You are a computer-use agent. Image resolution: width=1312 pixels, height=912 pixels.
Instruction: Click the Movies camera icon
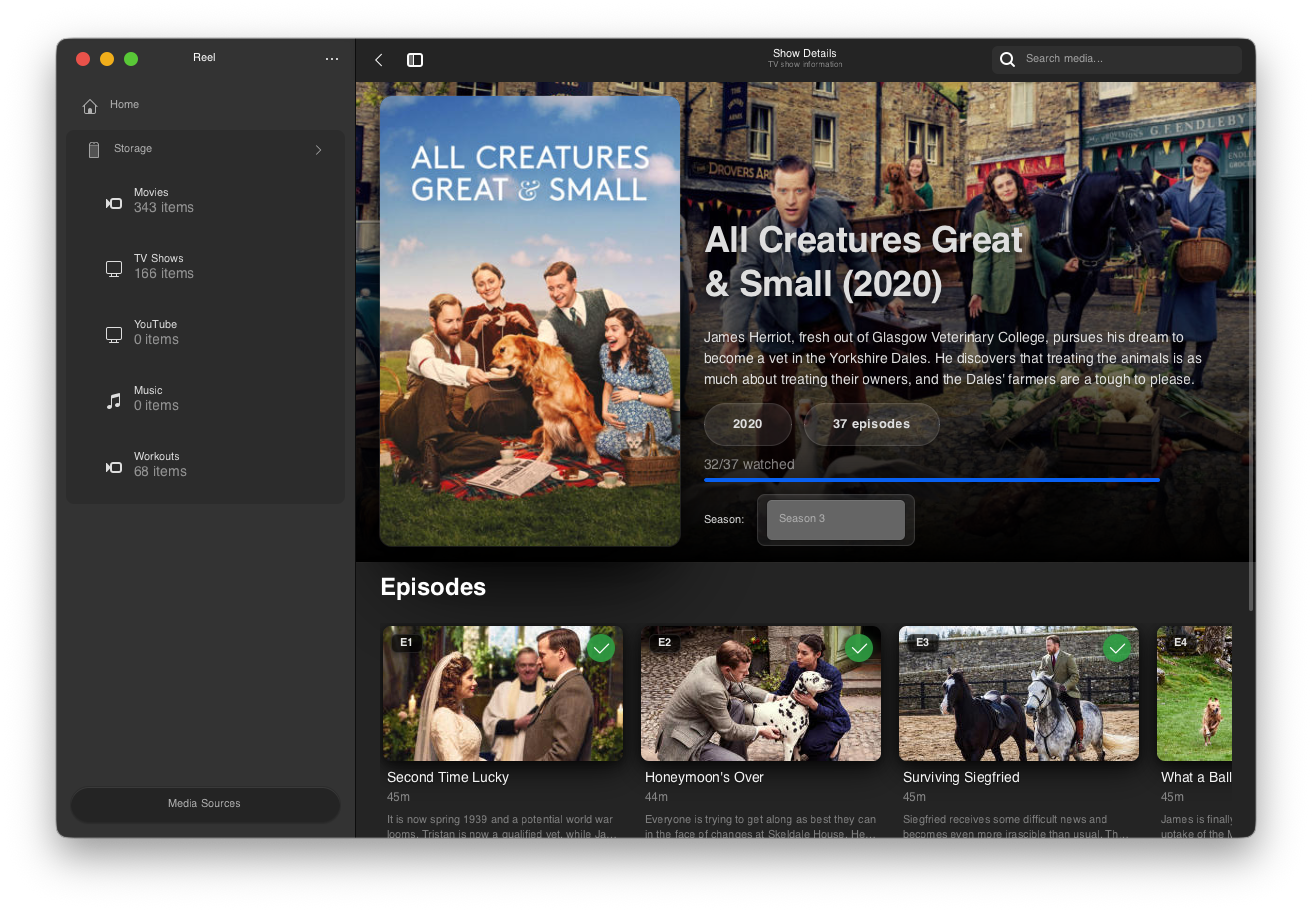click(x=114, y=203)
